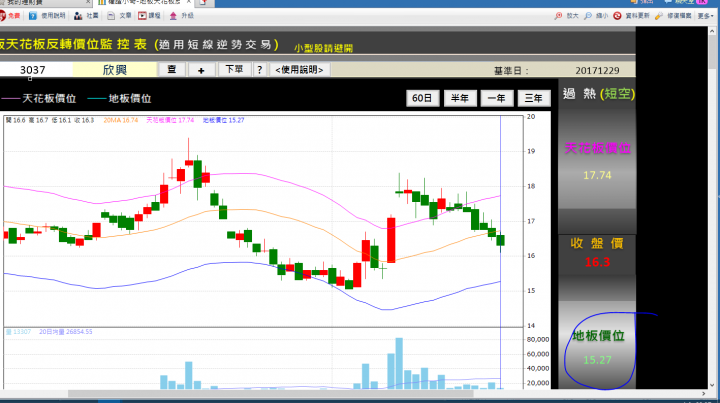Close the first browser tab
Image resolution: width=720 pixels, height=403 pixels.
tap(88, 2)
